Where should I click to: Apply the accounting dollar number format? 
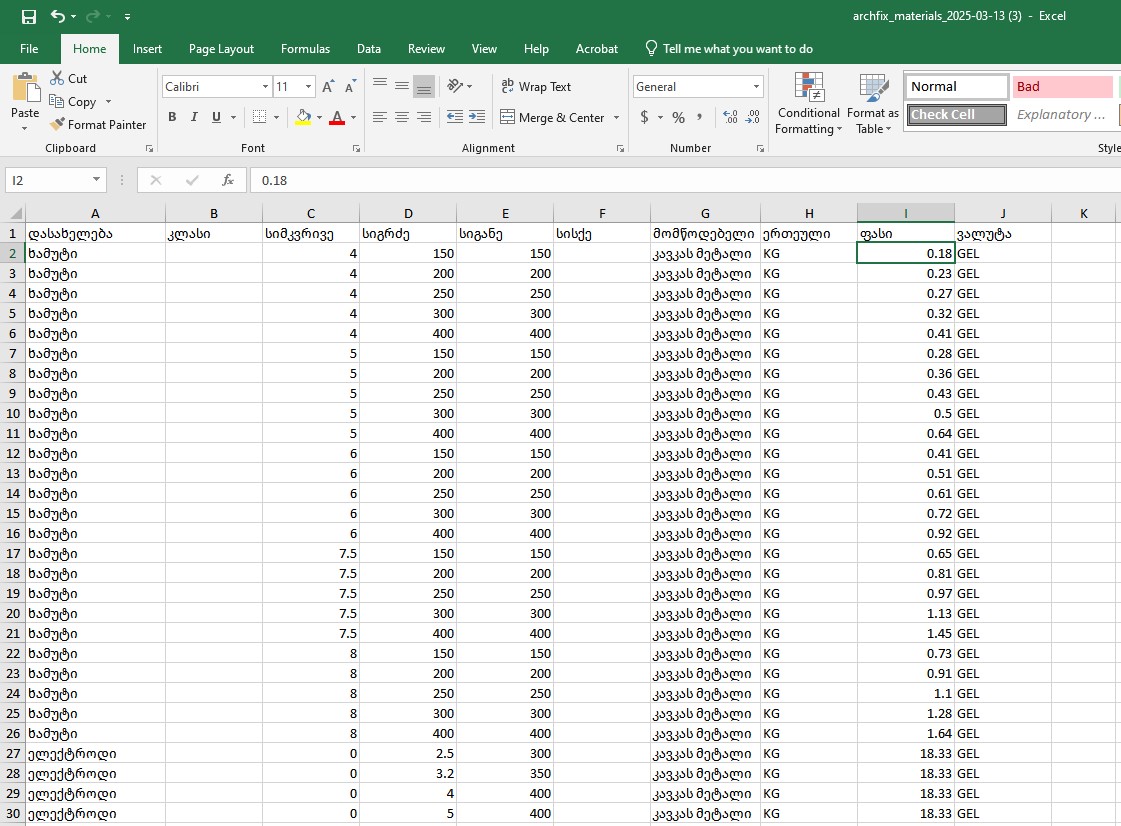[x=645, y=117]
